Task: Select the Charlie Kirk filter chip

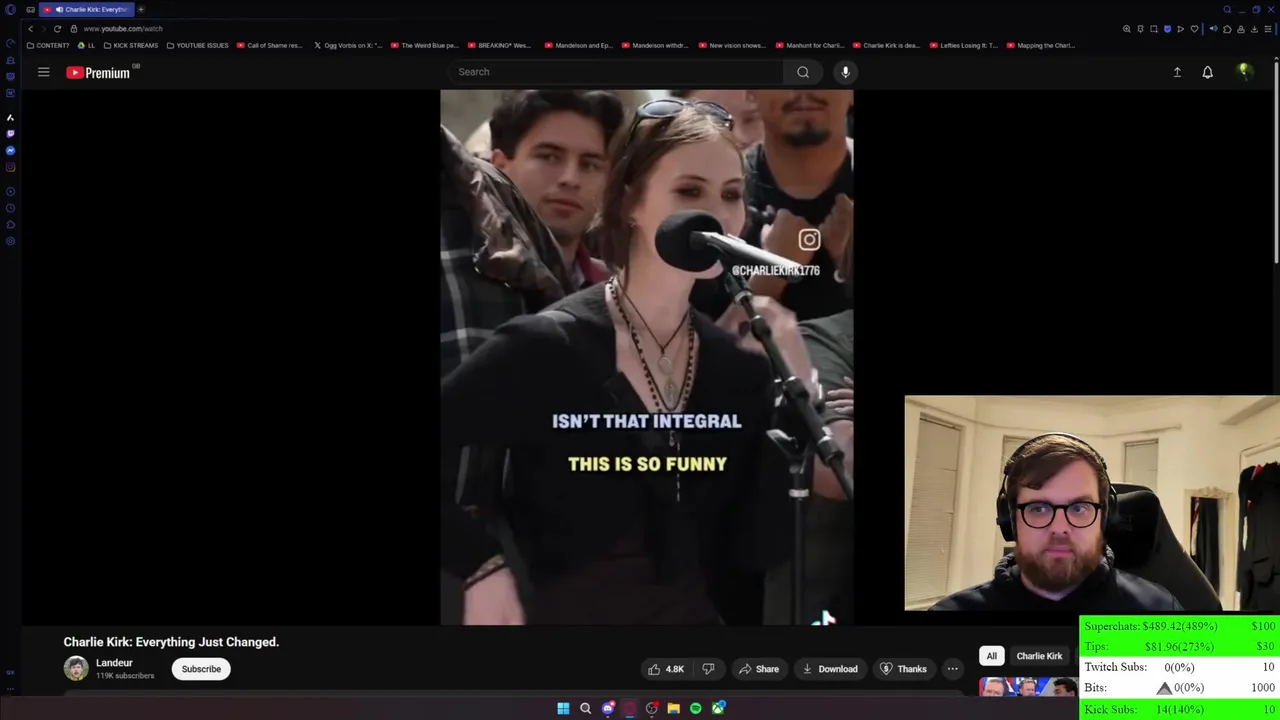Action: (x=1039, y=656)
